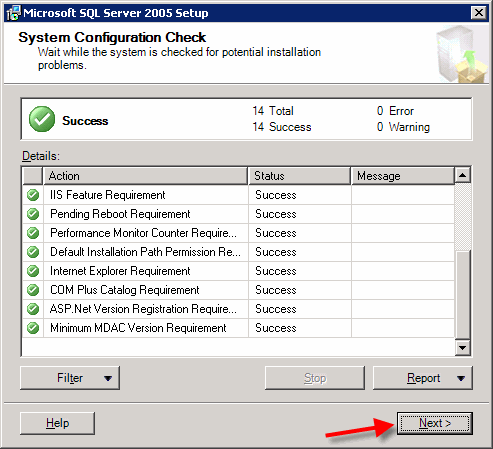Close the SQL Server 2005 Setup window
493x449 pixels.
479,13
